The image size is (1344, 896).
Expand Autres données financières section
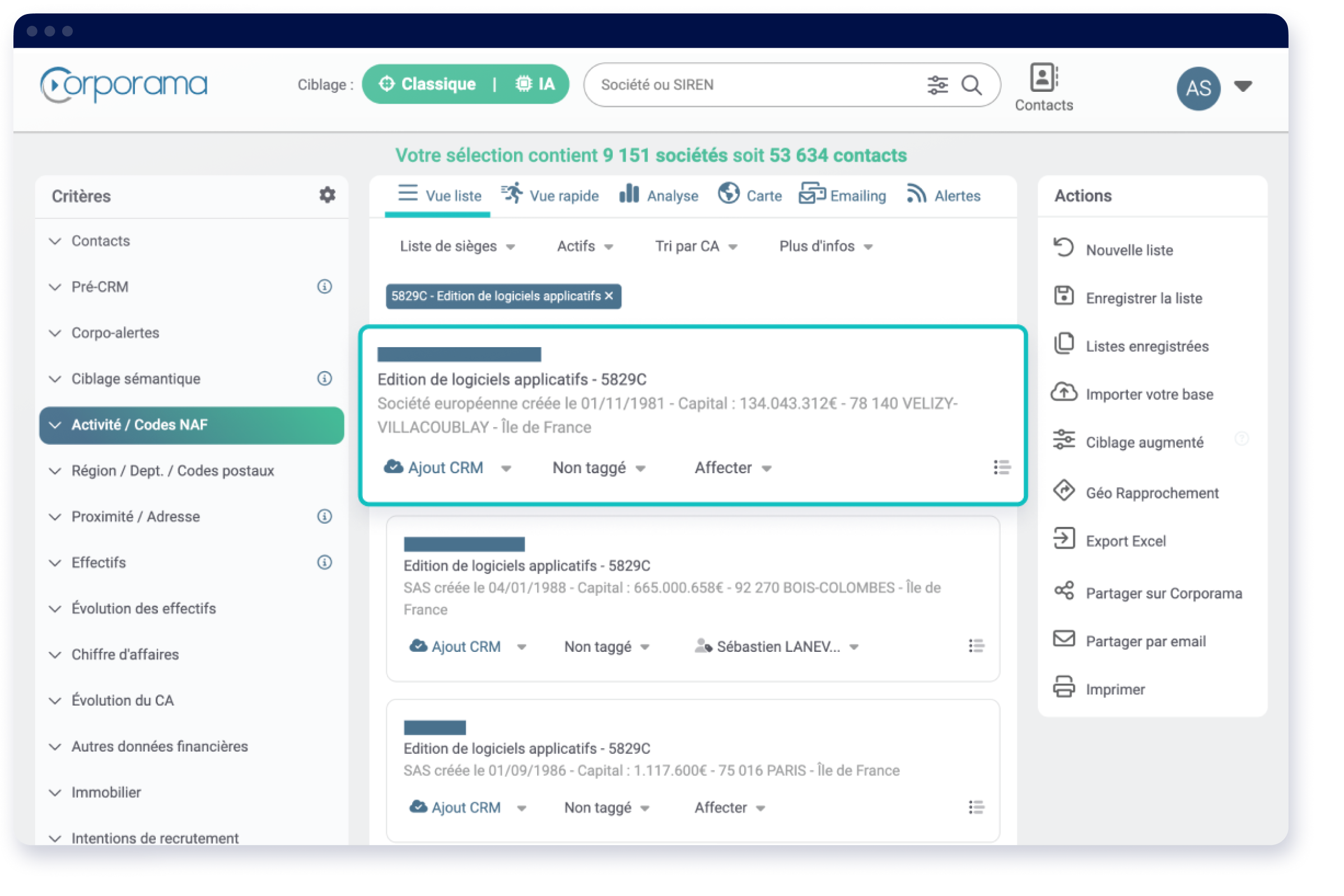point(192,746)
